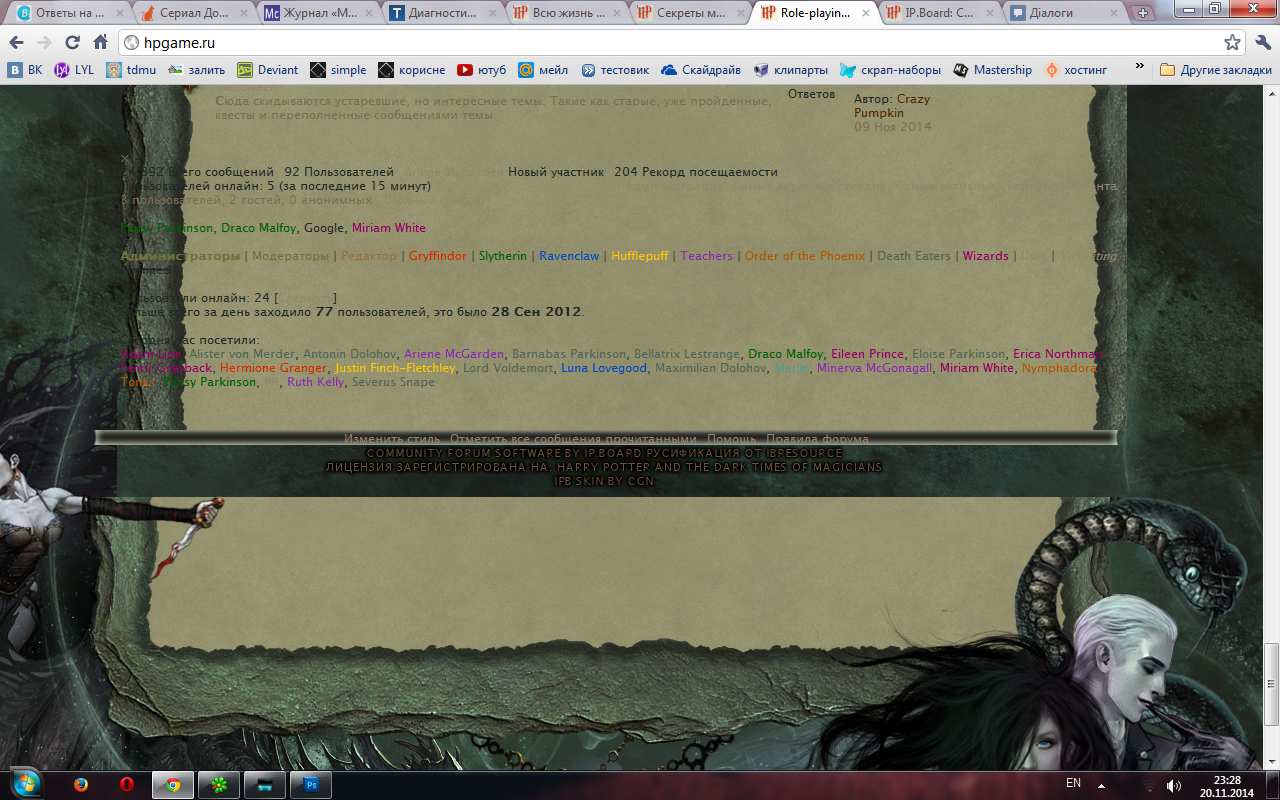The height and width of the screenshot is (800, 1280).
Task: Open Opera from the taskbar
Action: 128,785
